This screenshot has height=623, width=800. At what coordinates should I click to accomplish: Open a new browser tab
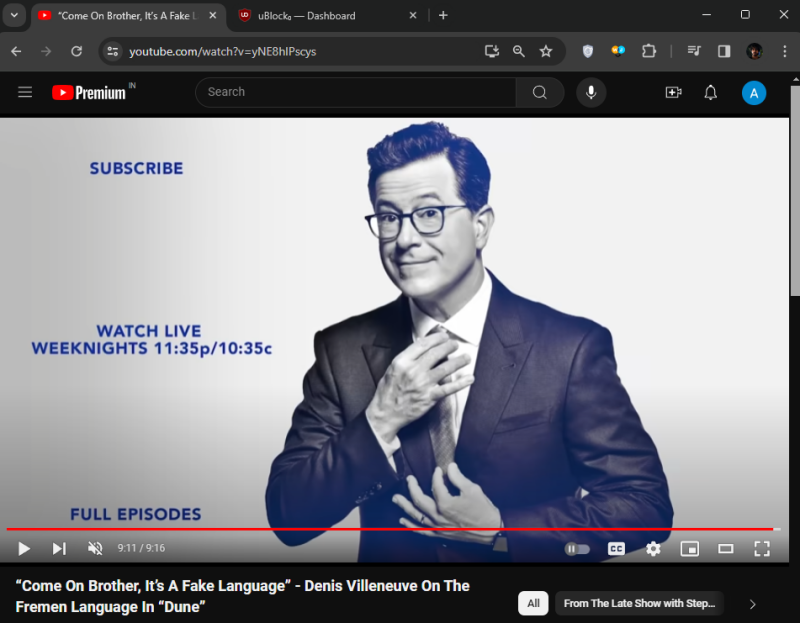tap(443, 15)
